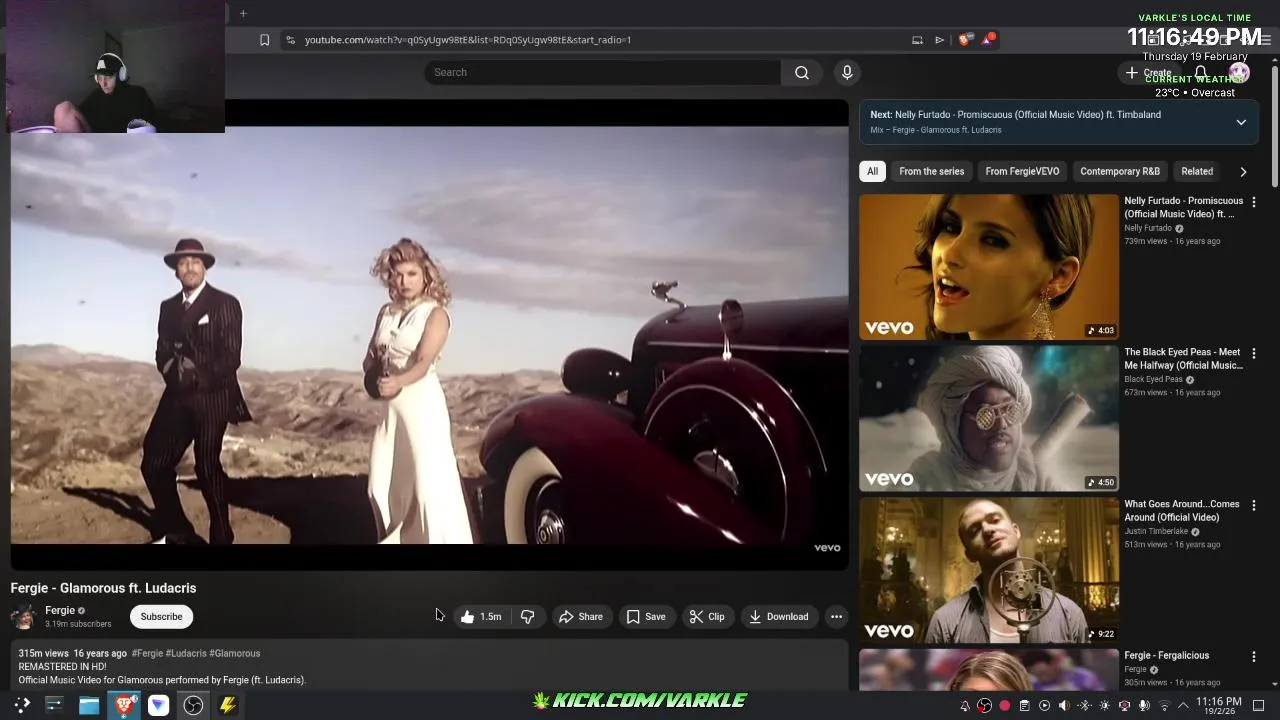Click the Justin Timberlake channel name

click(x=1156, y=532)
